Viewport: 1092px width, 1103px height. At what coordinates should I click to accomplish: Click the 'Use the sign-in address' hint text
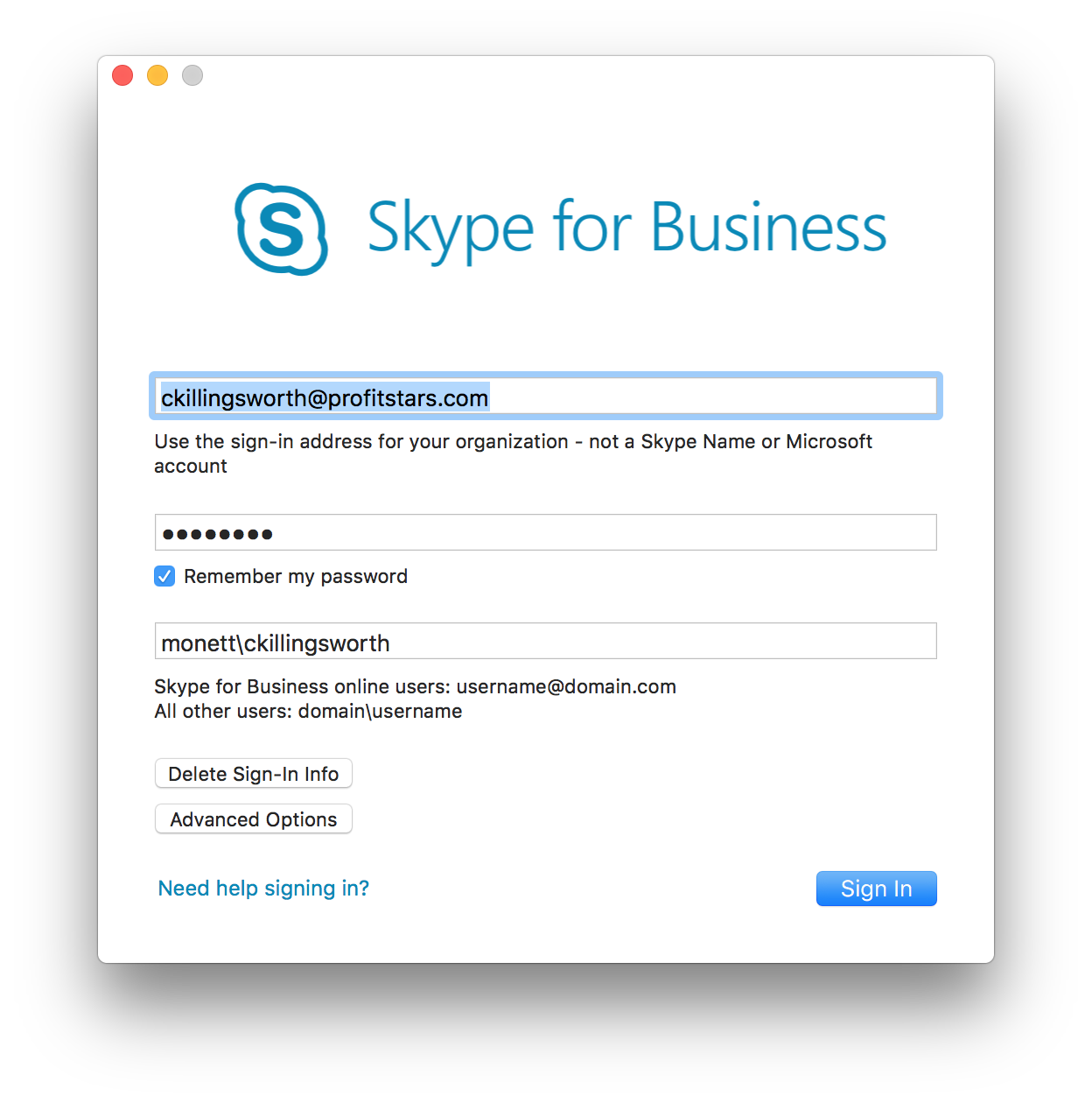click(x=513, y=442)
